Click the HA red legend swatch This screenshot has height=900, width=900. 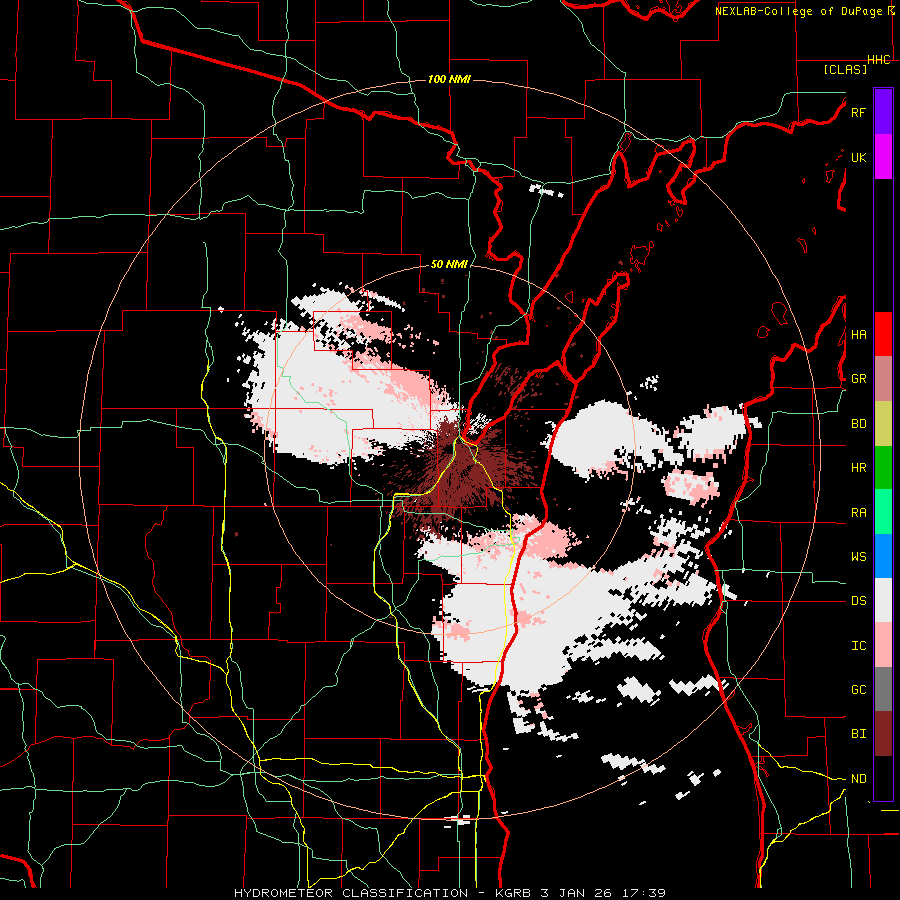pyautogui.click(x=883, y=334)
